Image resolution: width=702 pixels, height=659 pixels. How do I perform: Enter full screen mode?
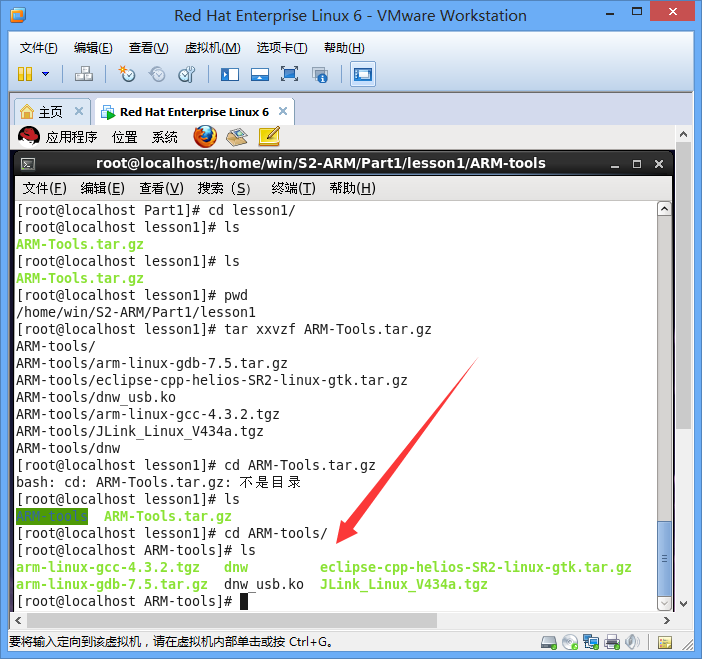[x=290, y=74]
